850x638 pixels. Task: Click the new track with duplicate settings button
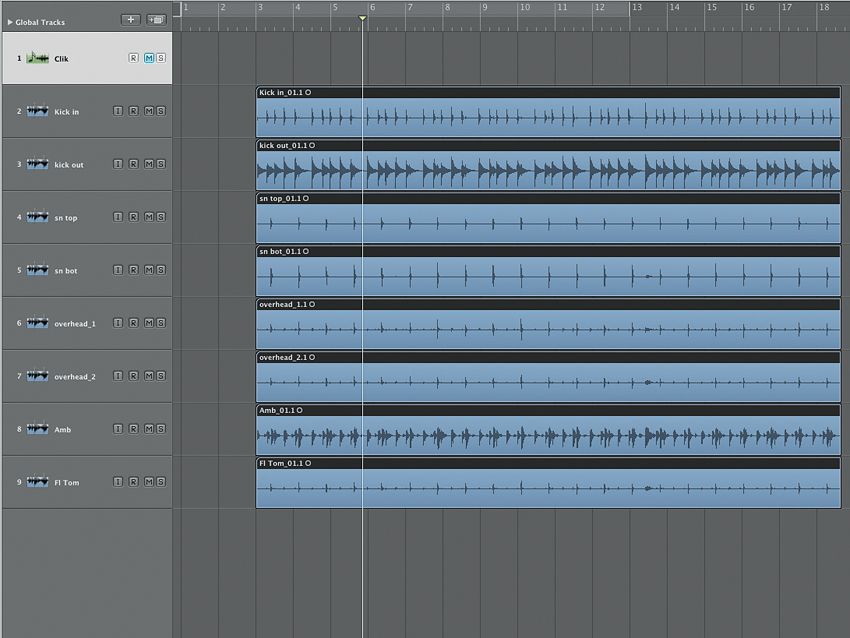155,18
